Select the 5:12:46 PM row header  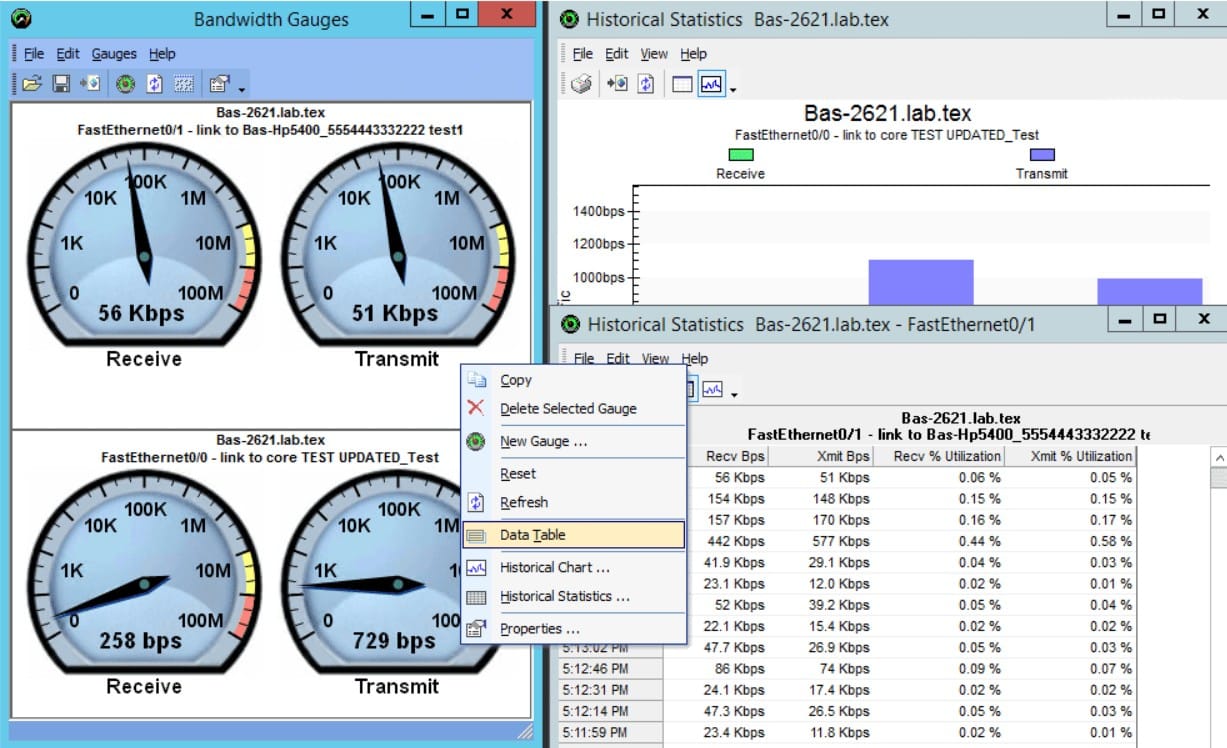click(611, 669)
